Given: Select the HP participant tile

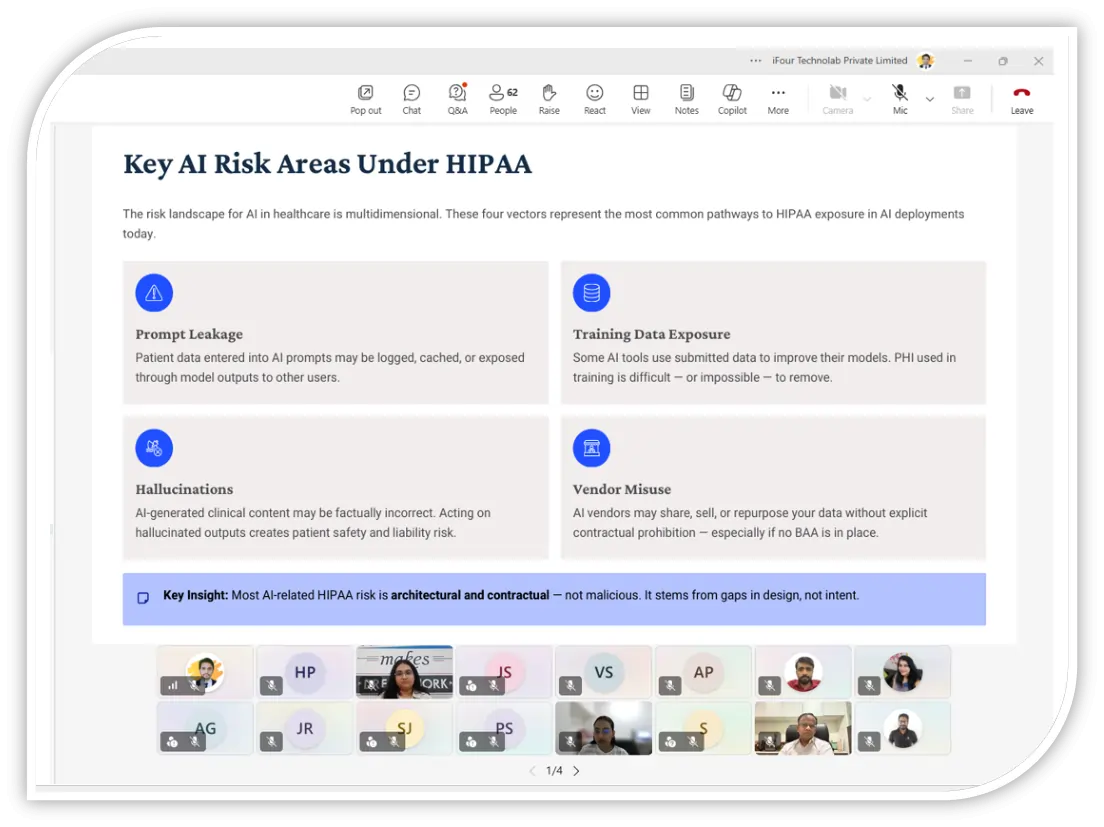Looking at the screenshot, I should (x=305, y=672).
